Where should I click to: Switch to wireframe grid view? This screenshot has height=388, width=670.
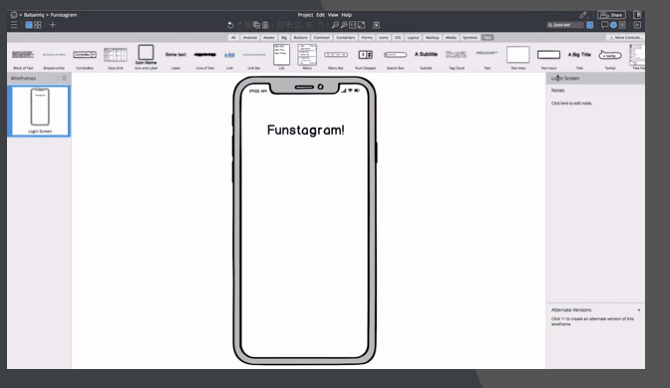click(38, 25)
